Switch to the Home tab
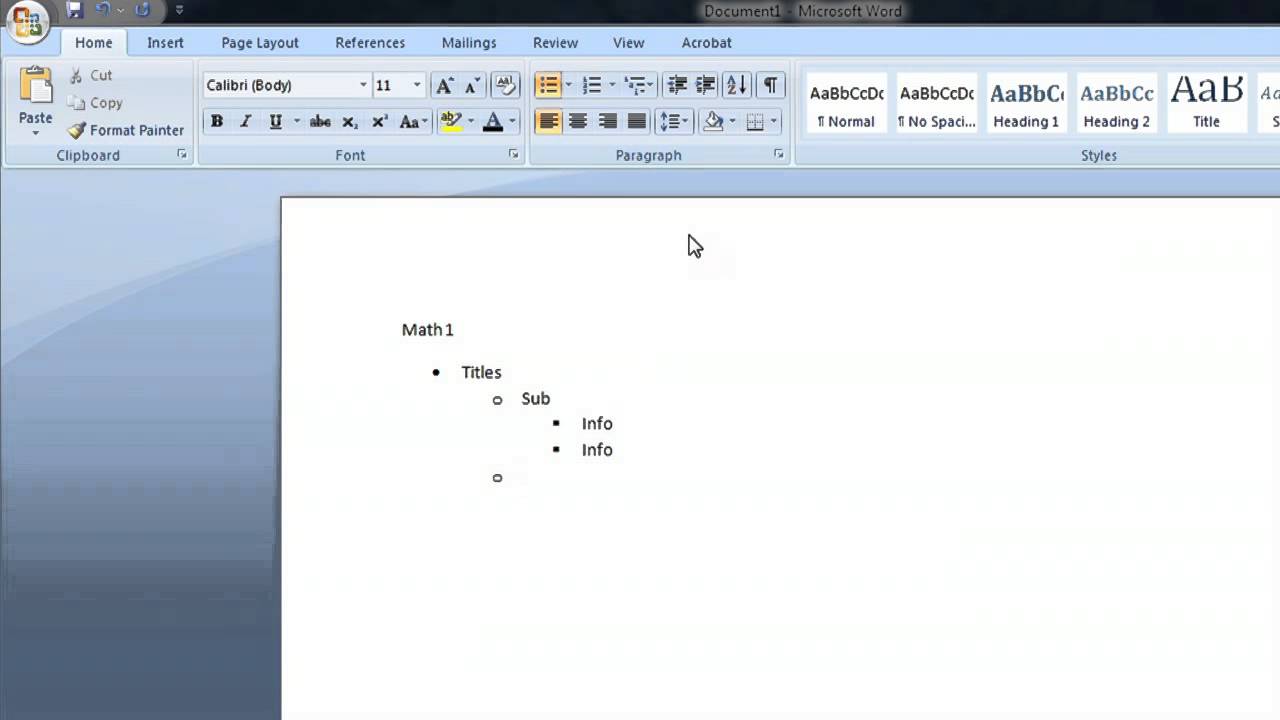 [x=93, y=43]
